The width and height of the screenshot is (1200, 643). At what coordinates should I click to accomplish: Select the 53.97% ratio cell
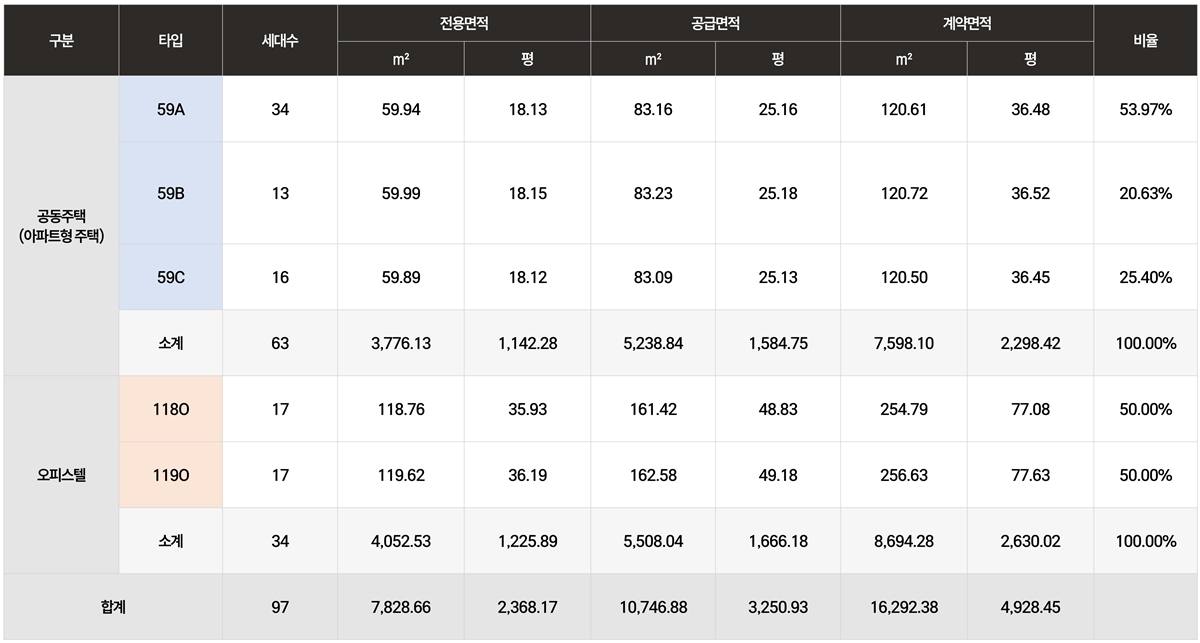[1146, 109]
